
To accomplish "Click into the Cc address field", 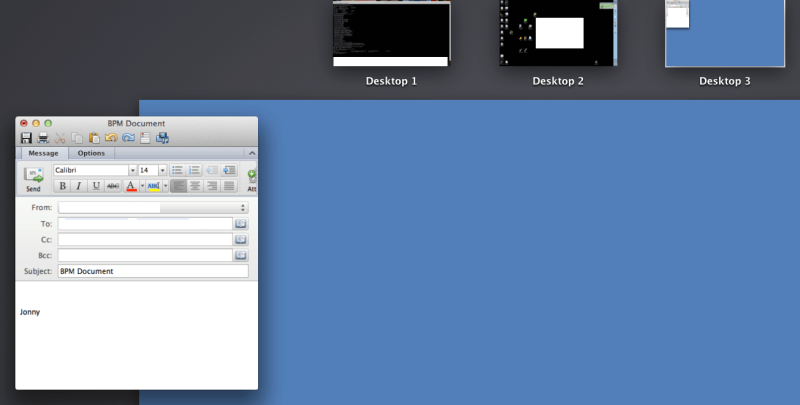I will pos(145,239).
